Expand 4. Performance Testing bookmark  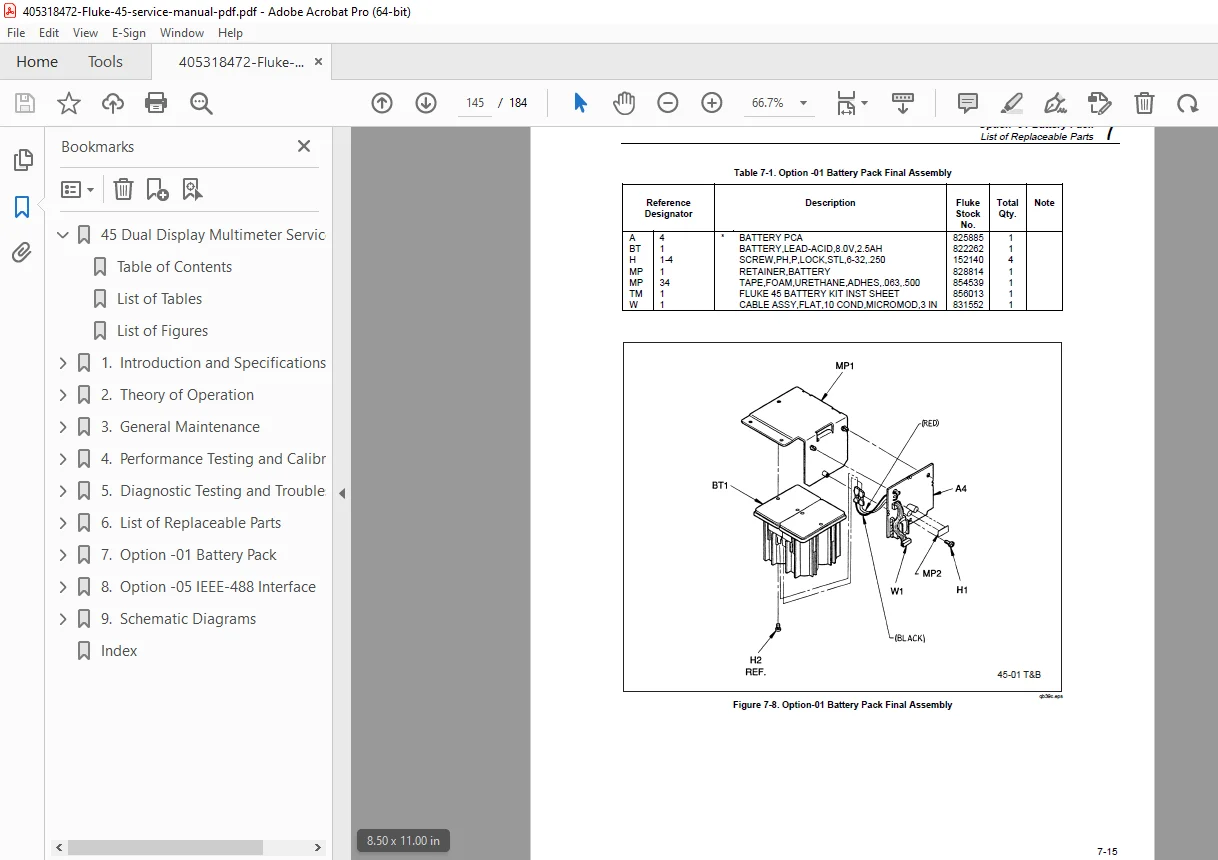(63, 459)
